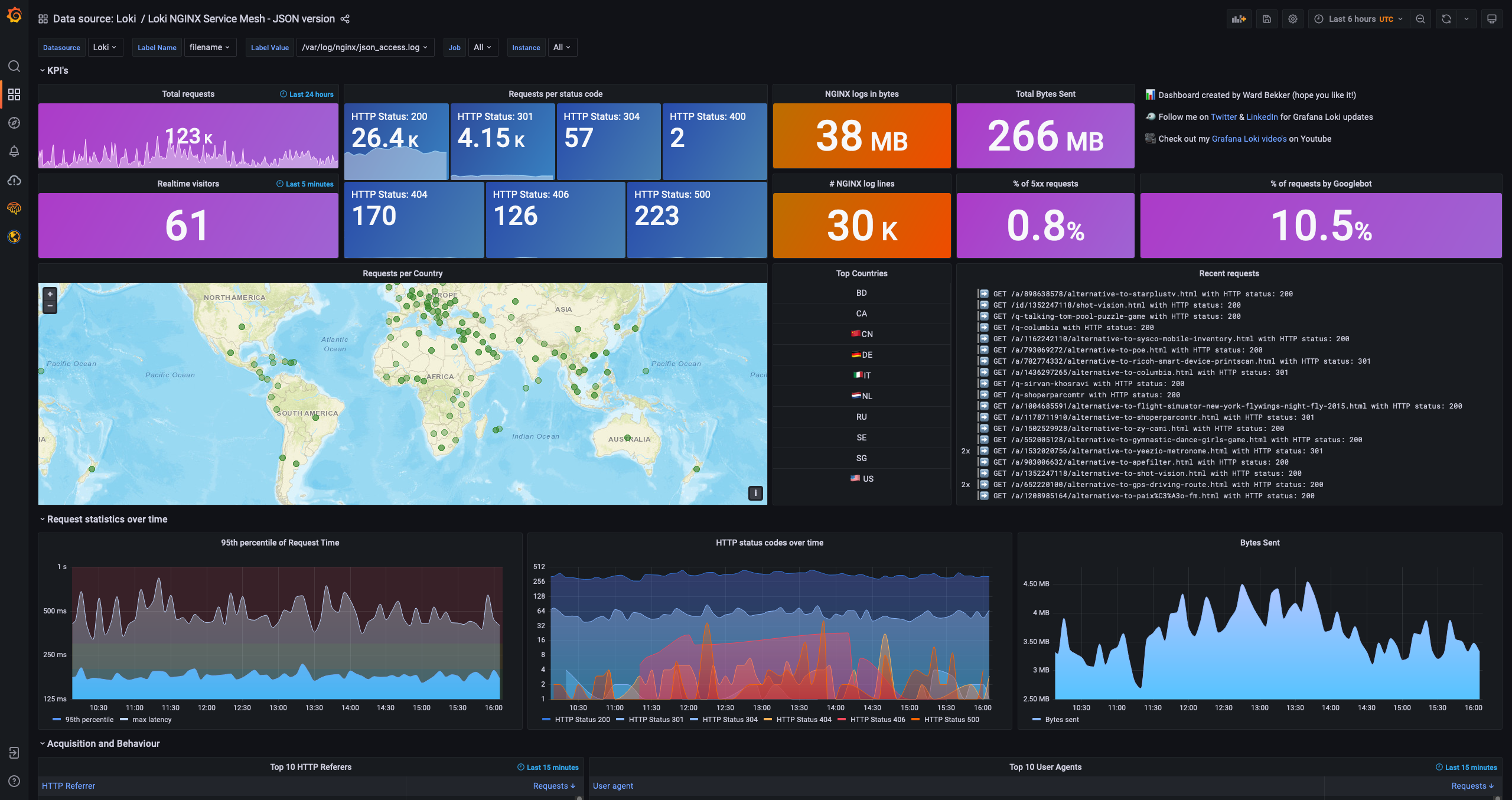Open the Search icon in left sidebar
The height and width of the screenshot is (800, 1512).
[x=14, y=66]
